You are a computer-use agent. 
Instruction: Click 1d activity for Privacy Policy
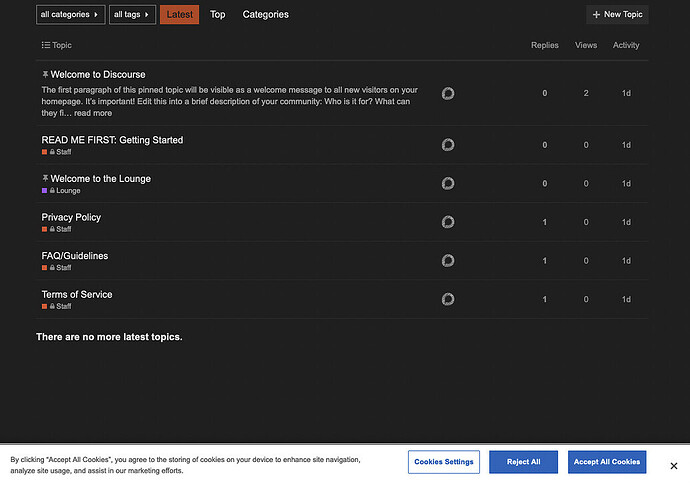(626, 222)
